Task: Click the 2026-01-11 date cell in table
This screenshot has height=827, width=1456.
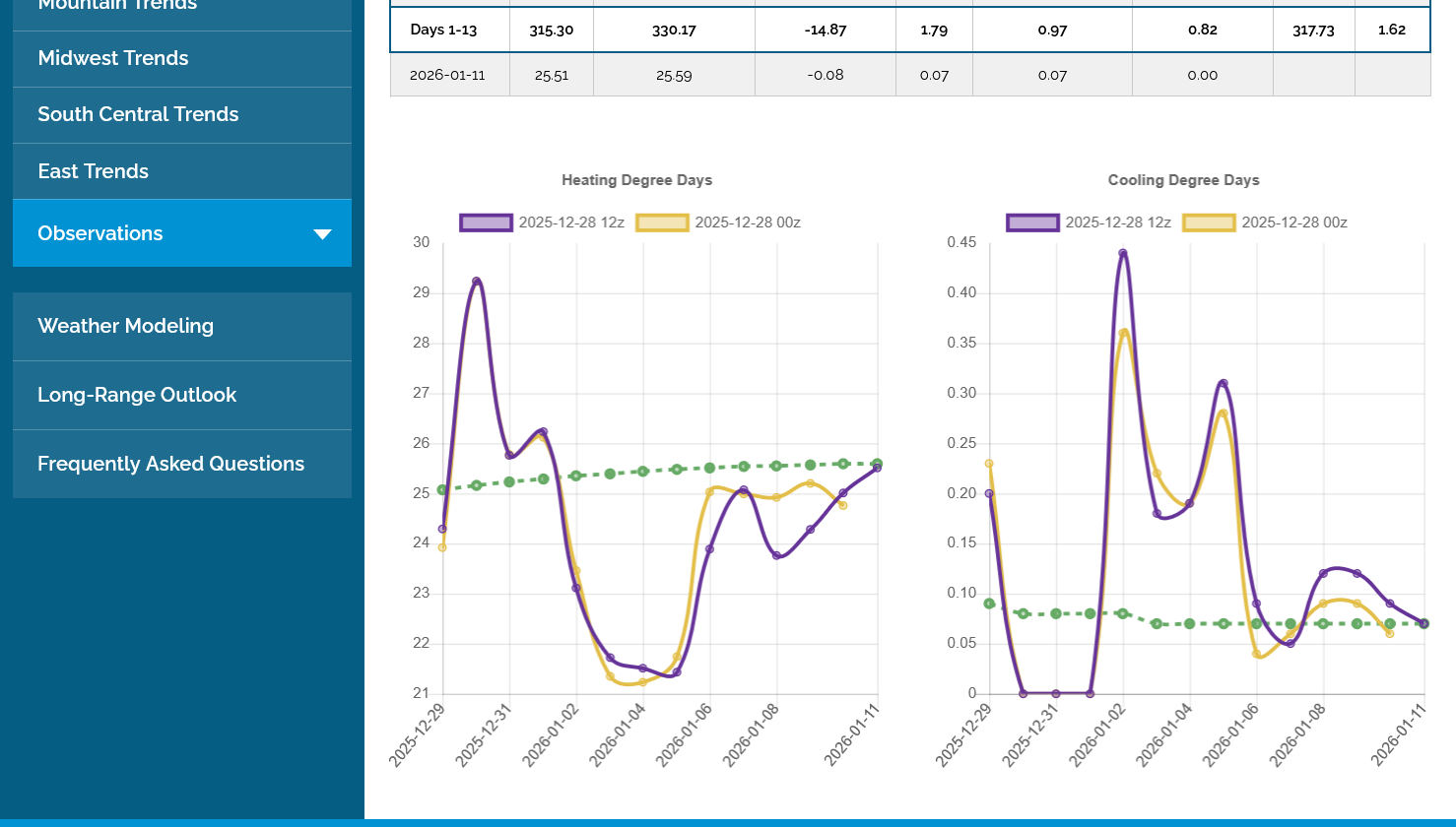Action: click(x=449, y=75)
